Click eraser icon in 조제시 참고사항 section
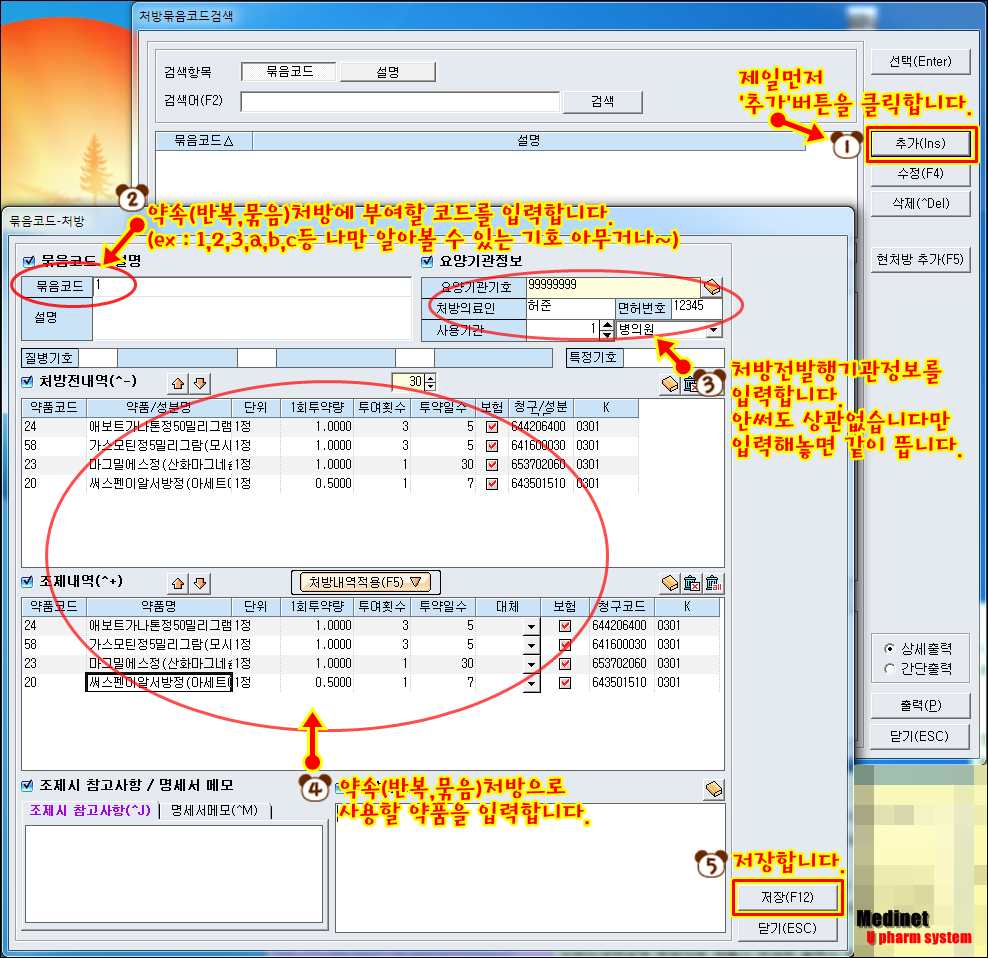Image resolution: width=988 pixels, height=958 pixels. point(713,789)
